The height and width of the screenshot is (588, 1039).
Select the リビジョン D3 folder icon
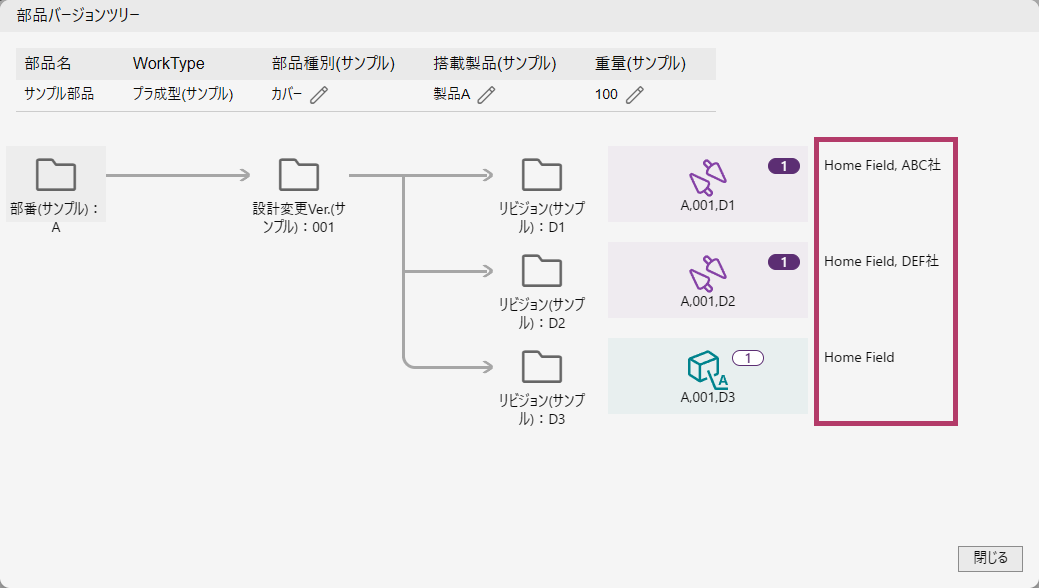pyautogui.click(x=543, y=367)
